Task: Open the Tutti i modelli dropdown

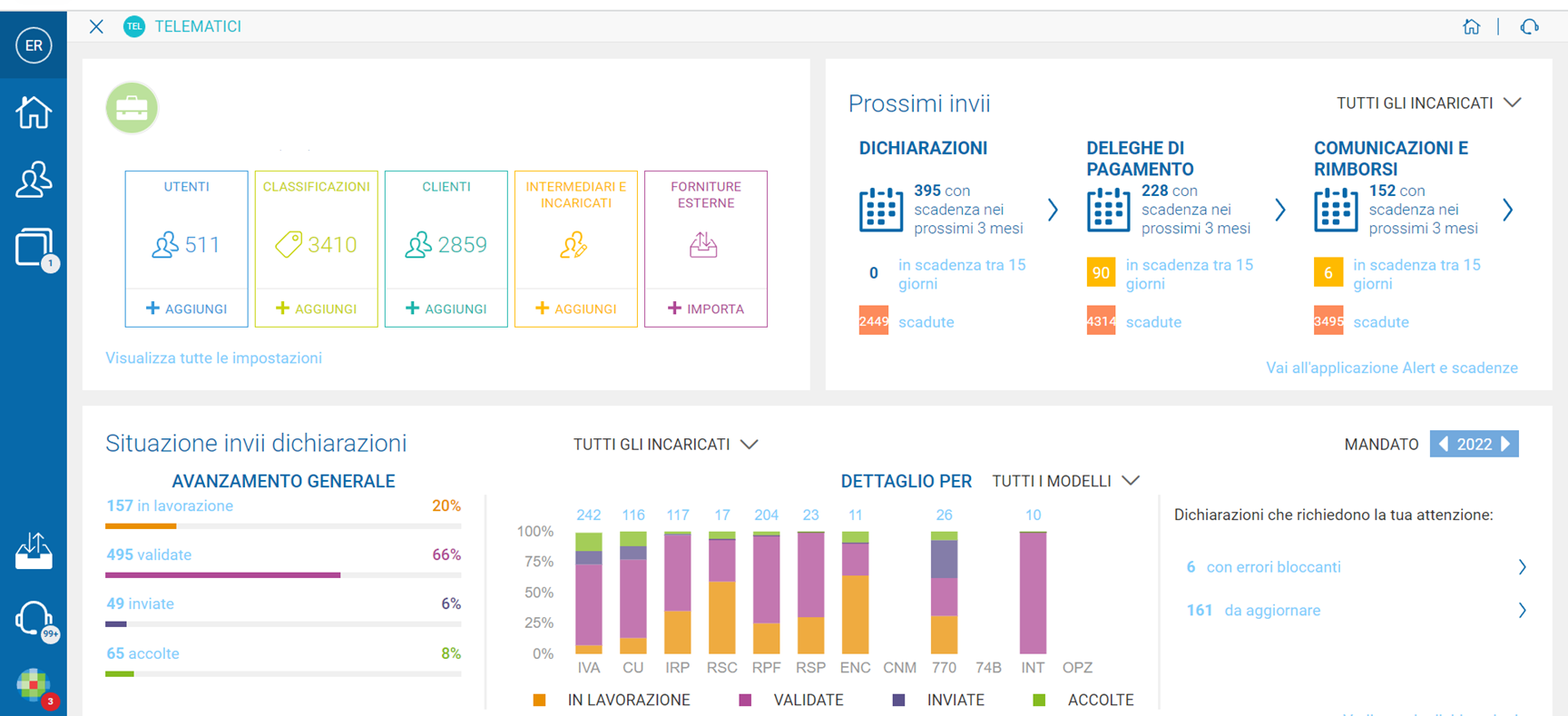Action: click(x=1065, y=481)
